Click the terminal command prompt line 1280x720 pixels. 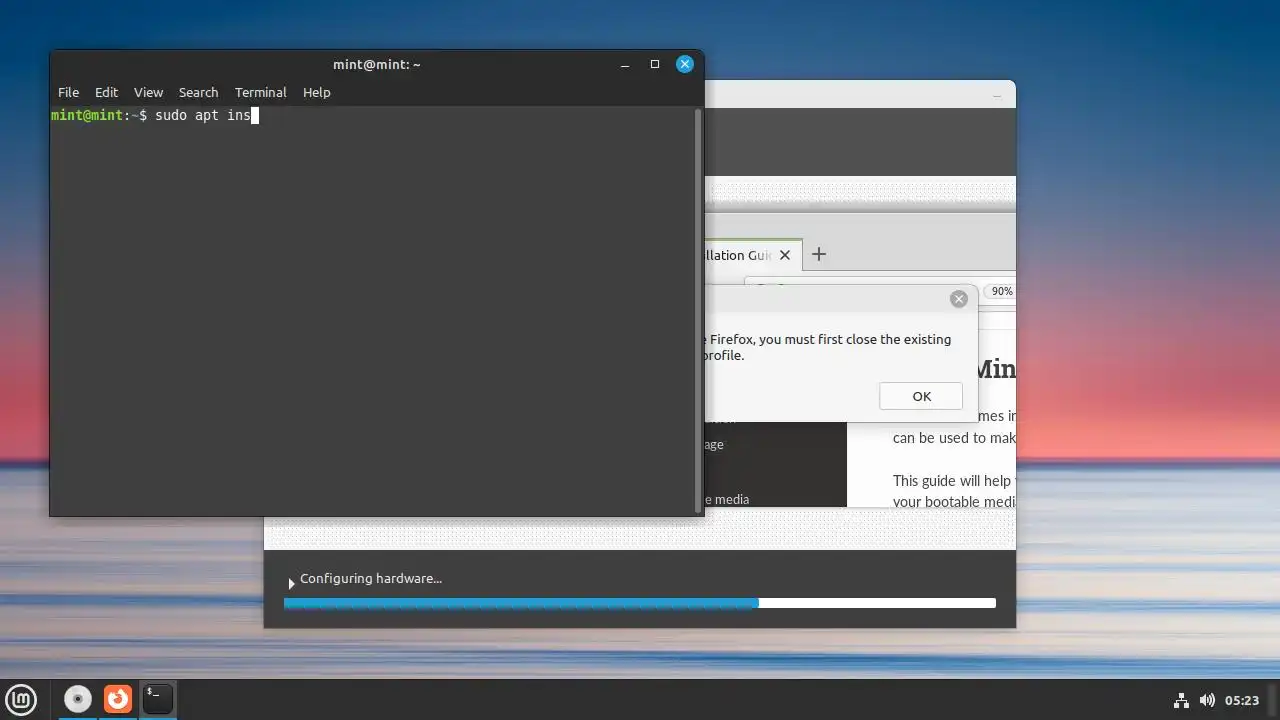[155, 115]
